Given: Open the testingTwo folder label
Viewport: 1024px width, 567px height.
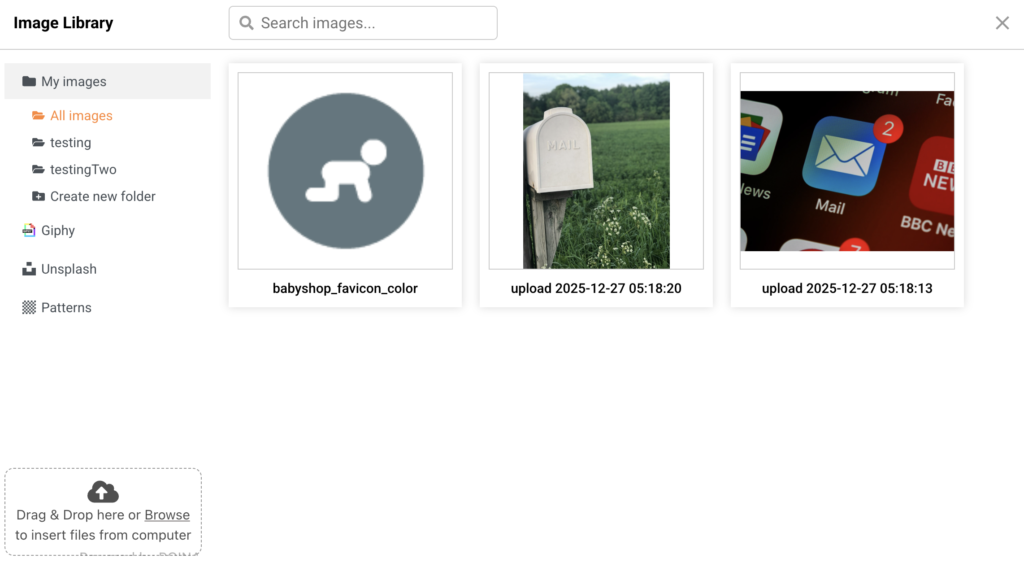Looking at the screenshot, I should coord(83,169).
